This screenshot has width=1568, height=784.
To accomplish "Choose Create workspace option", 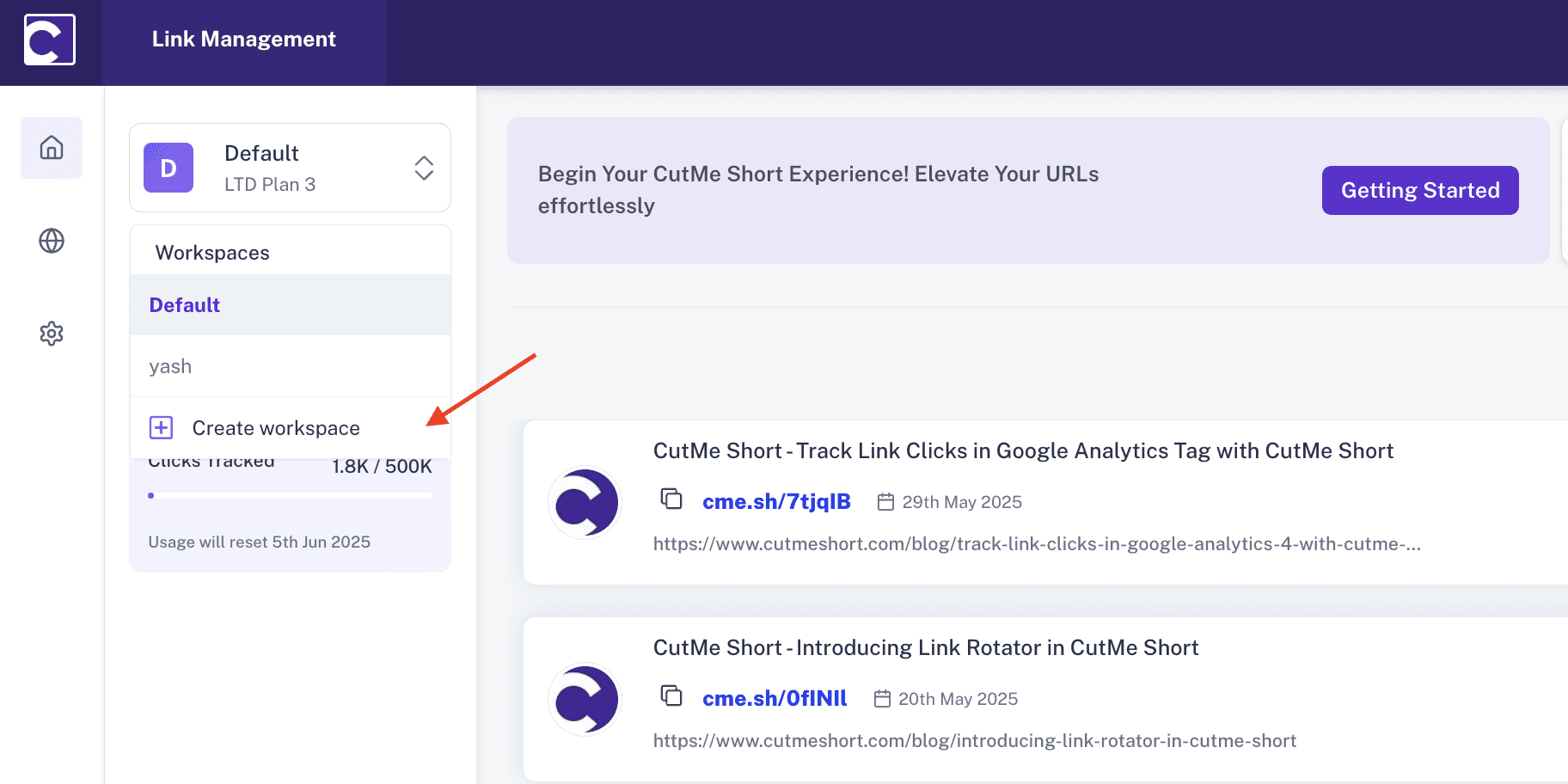I will 291,428.
